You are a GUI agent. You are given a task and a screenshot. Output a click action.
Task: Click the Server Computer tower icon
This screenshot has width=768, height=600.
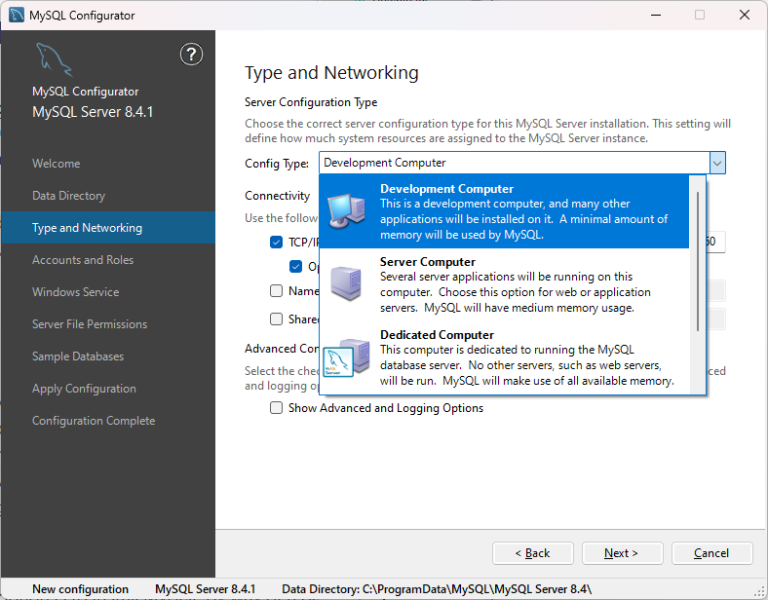(x=346, y=284)
